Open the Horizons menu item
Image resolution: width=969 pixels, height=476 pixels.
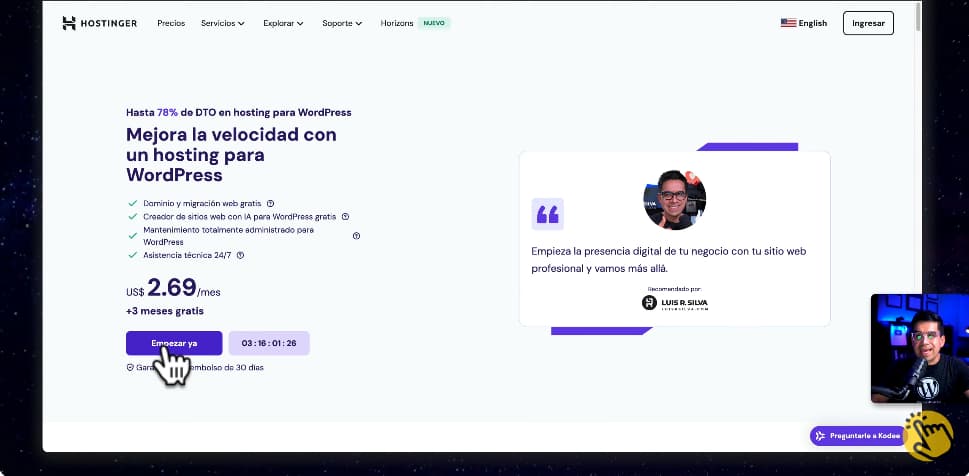coord(397,23)
